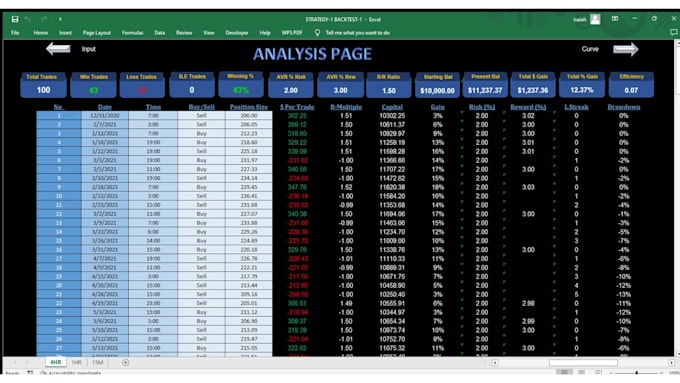This screenshot has width=680, height=383.
Task: Click the Drawdown column header
Action: pyautogui.click(x=624, y=107)
